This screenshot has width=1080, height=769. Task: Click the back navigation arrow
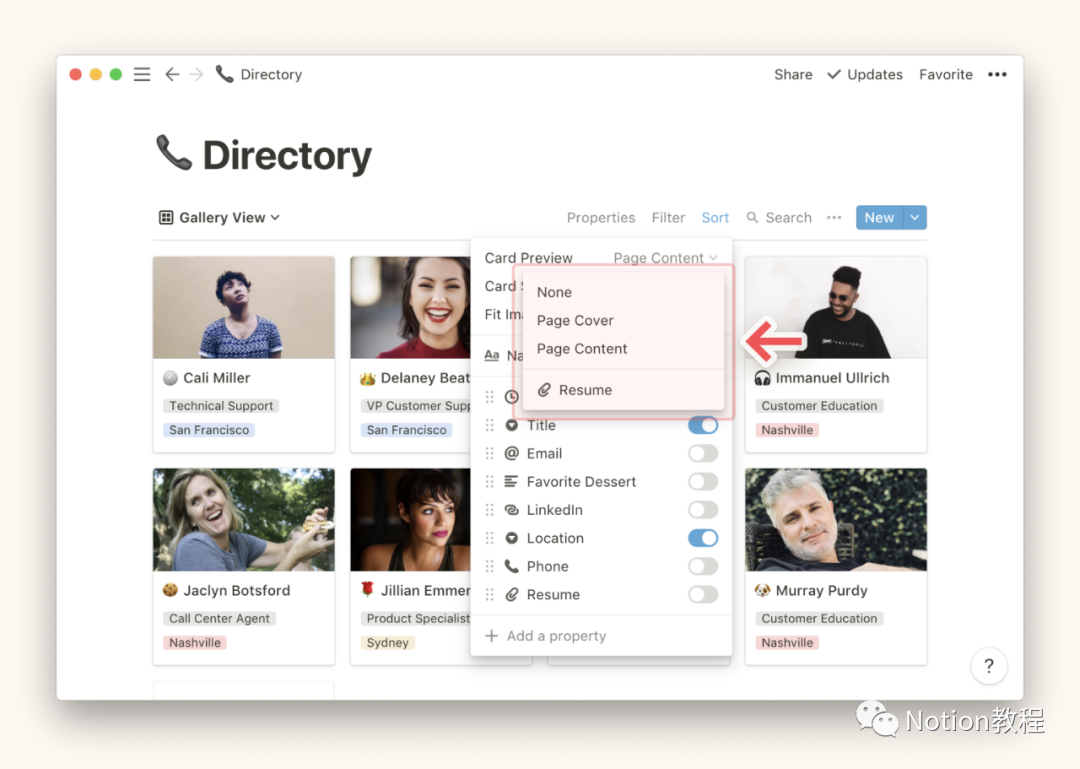(x=172, y=75)
